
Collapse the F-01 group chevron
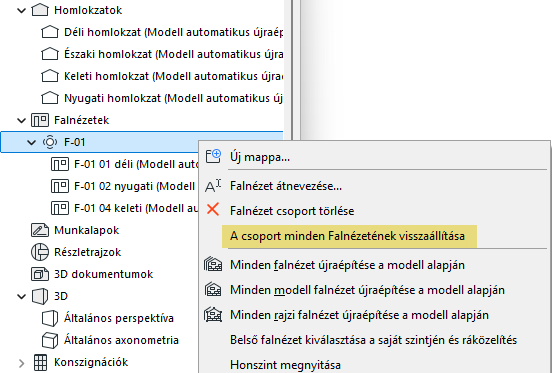(32, 143)
